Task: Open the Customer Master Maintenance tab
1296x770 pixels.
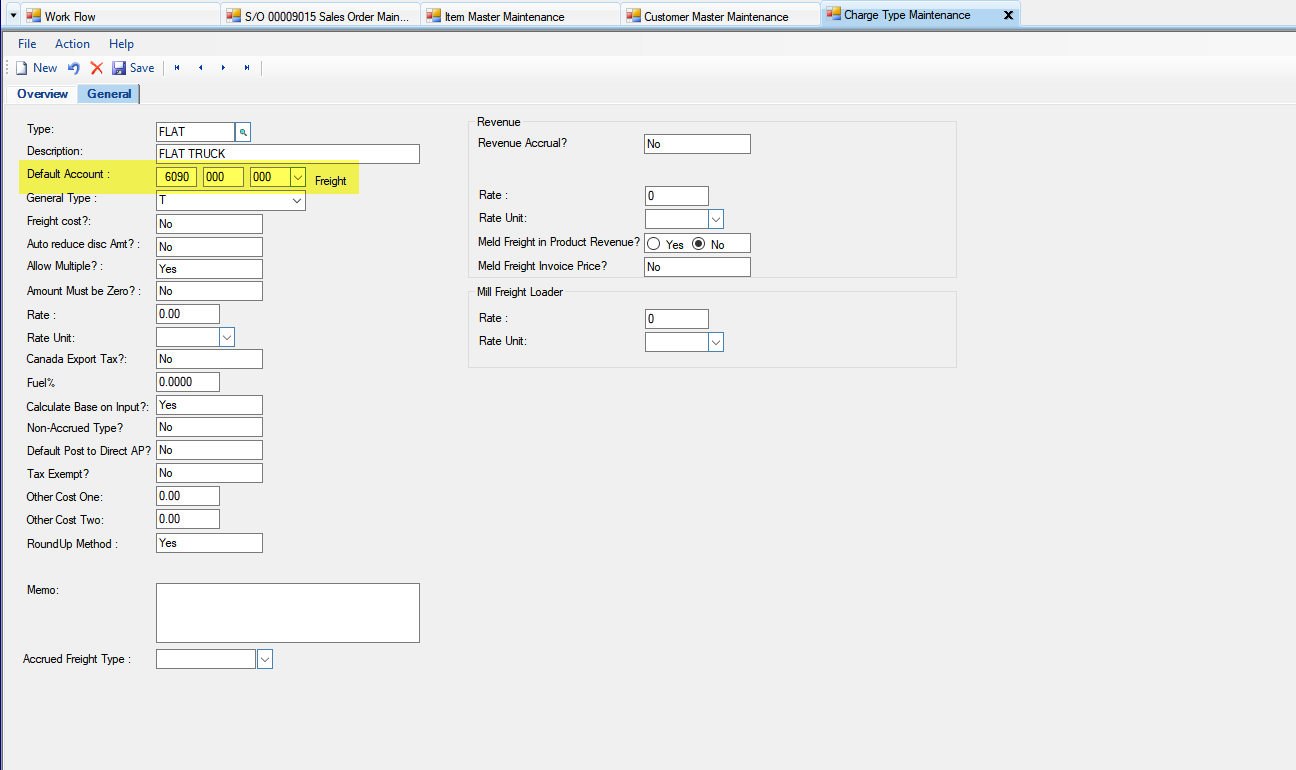Action: (718, 15)
